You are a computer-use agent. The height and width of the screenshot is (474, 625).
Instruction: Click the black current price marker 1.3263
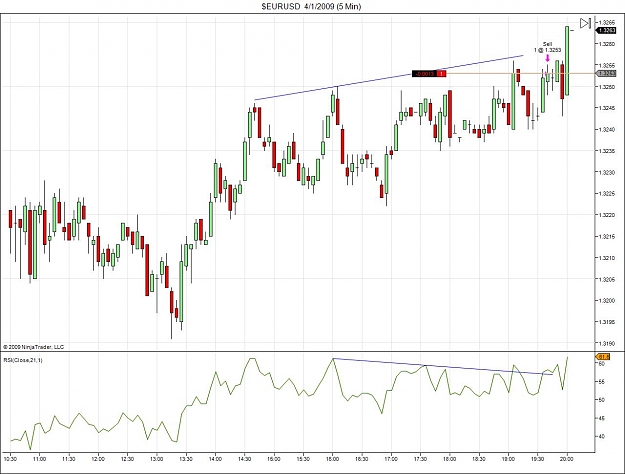[x=605, y=30]
